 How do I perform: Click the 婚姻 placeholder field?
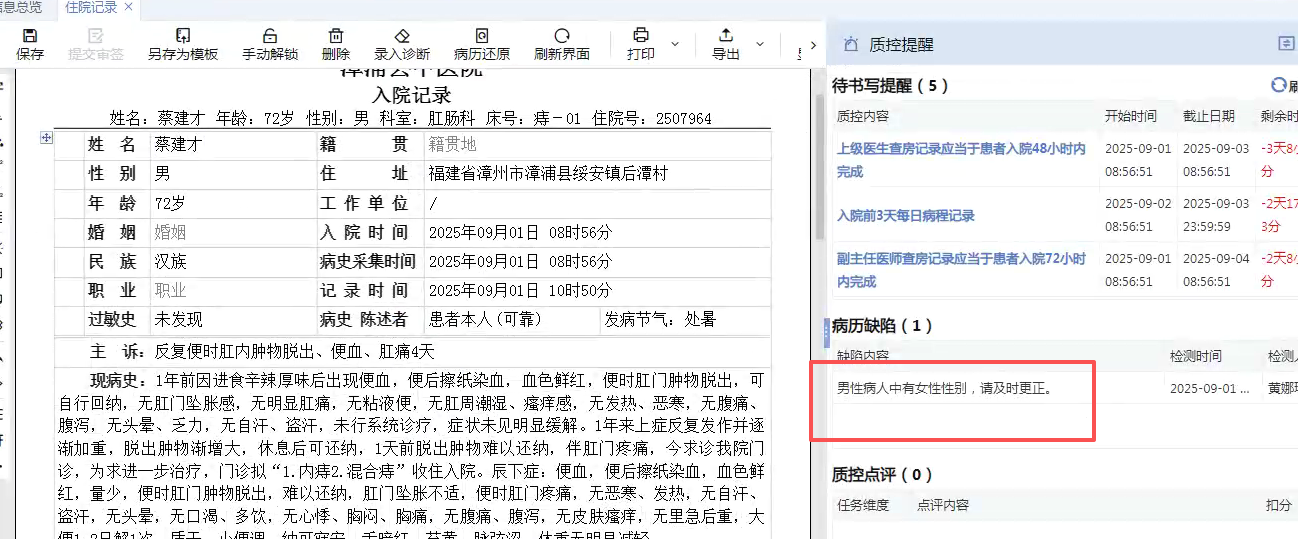[x=170, y=232]
